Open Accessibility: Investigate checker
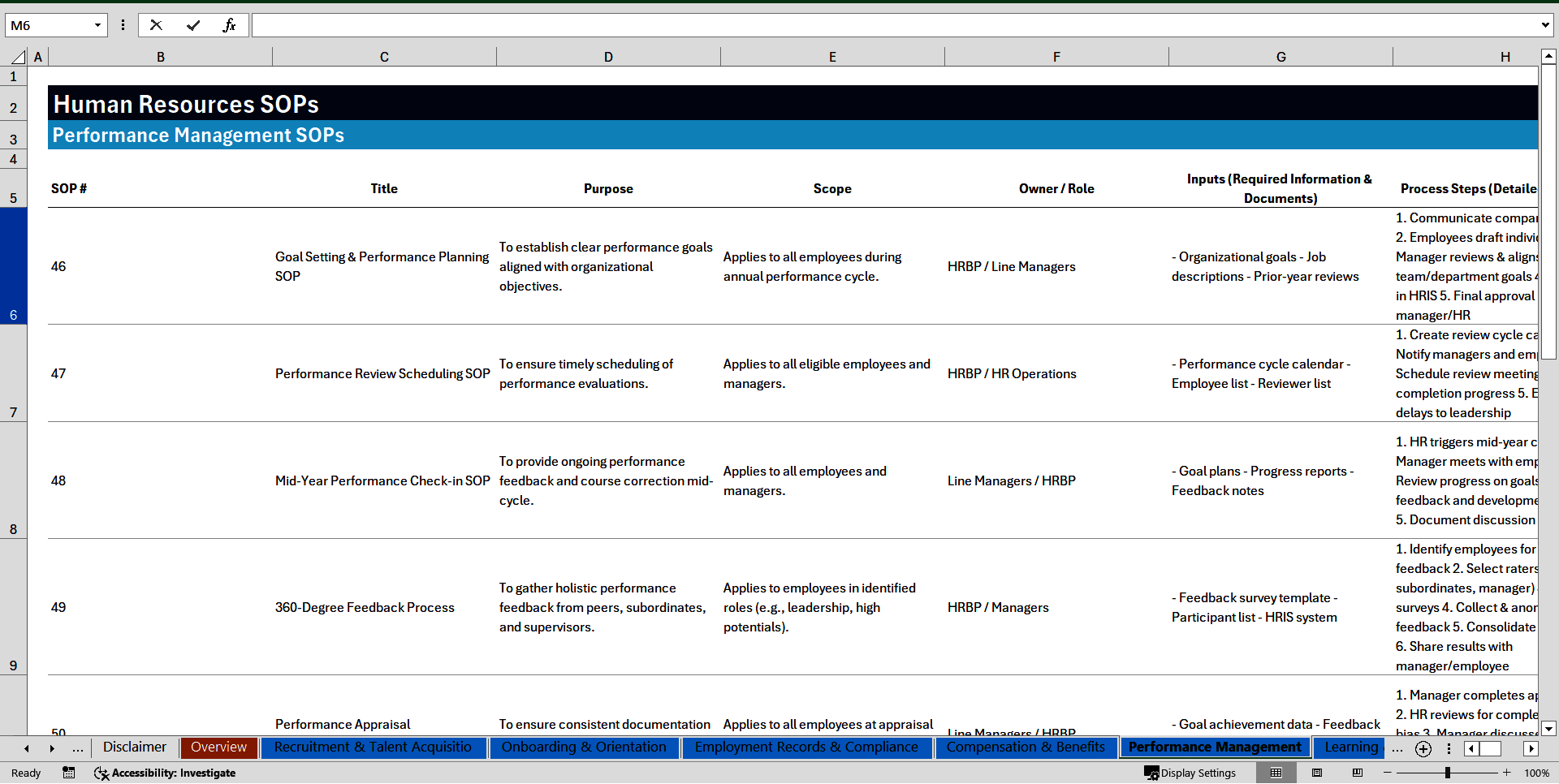The width and height of the screenshot is (1559, 784). (165, 773)
